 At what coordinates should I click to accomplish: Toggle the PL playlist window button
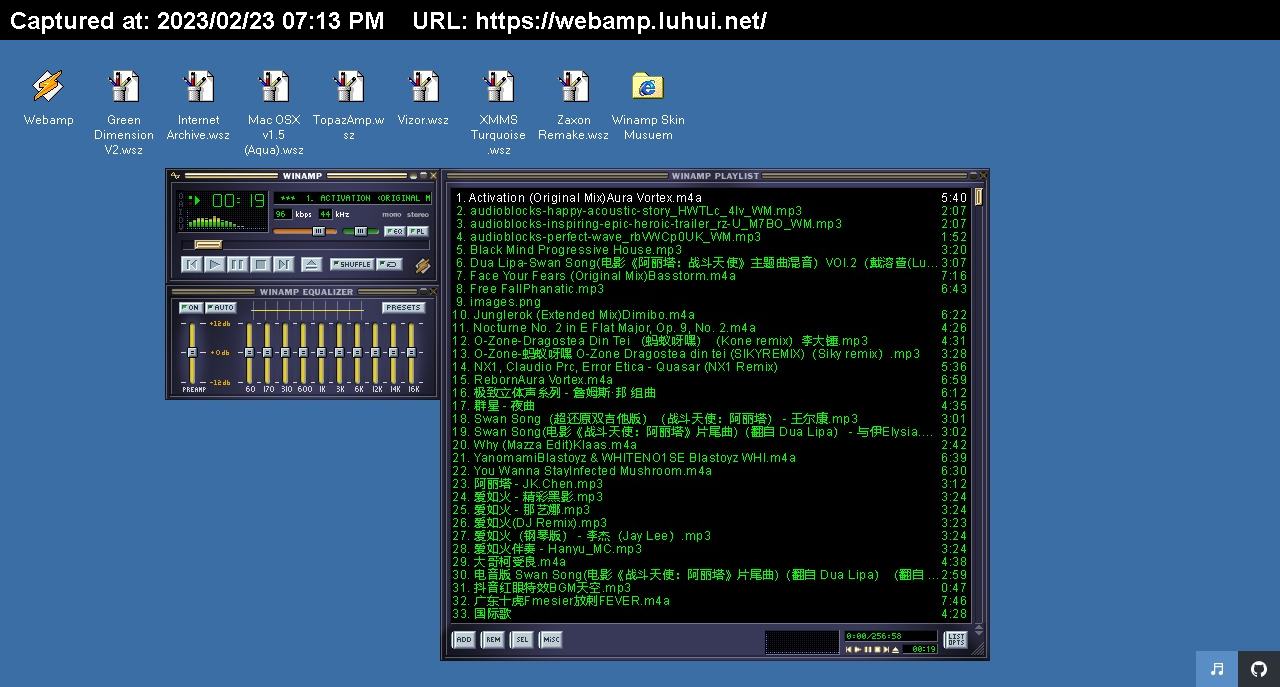pos(417,231)
